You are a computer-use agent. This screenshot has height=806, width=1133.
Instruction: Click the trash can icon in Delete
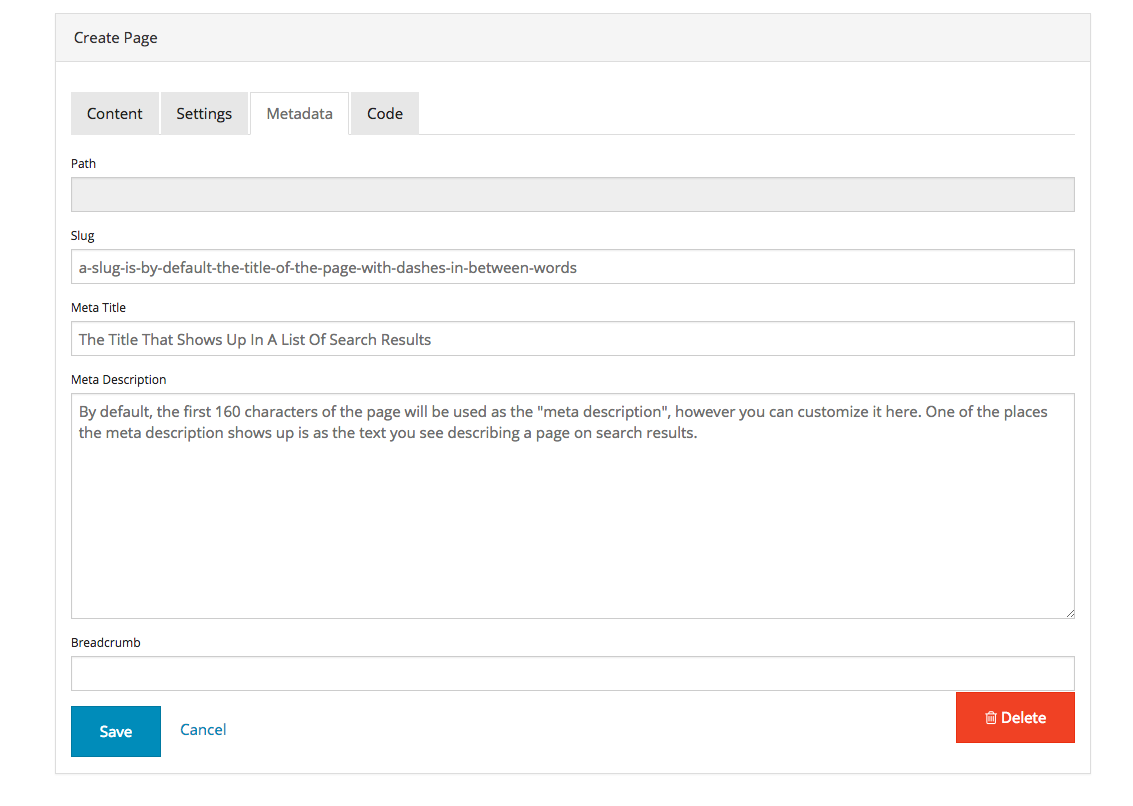pyautogui.click(x=990, y=718)
